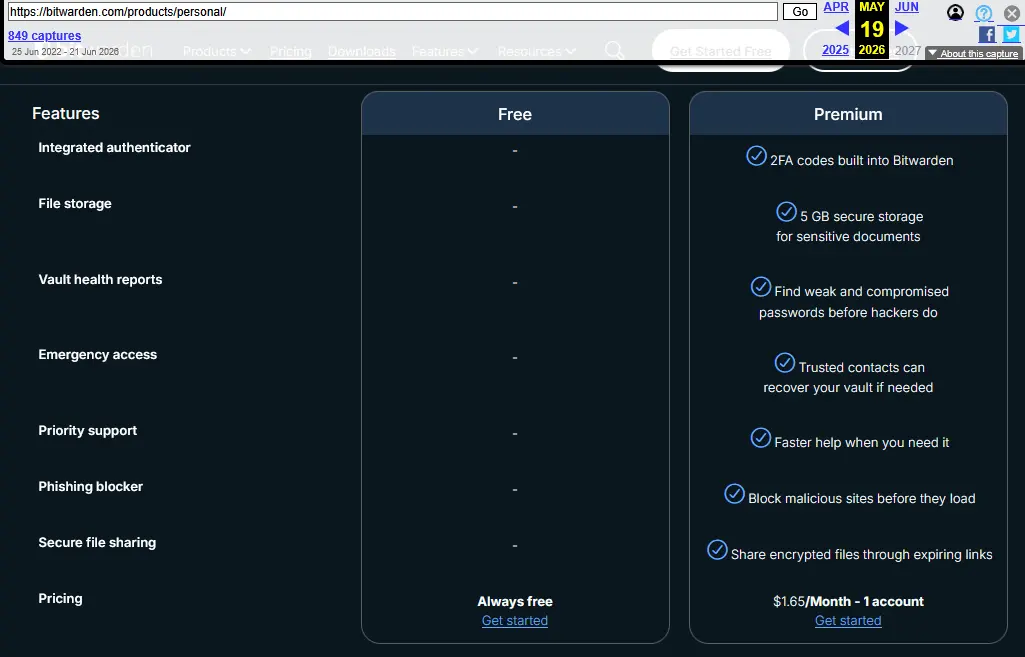1025x657 pixels.
Task: Expand the Features menu in site header
Action: click(445, 51)
